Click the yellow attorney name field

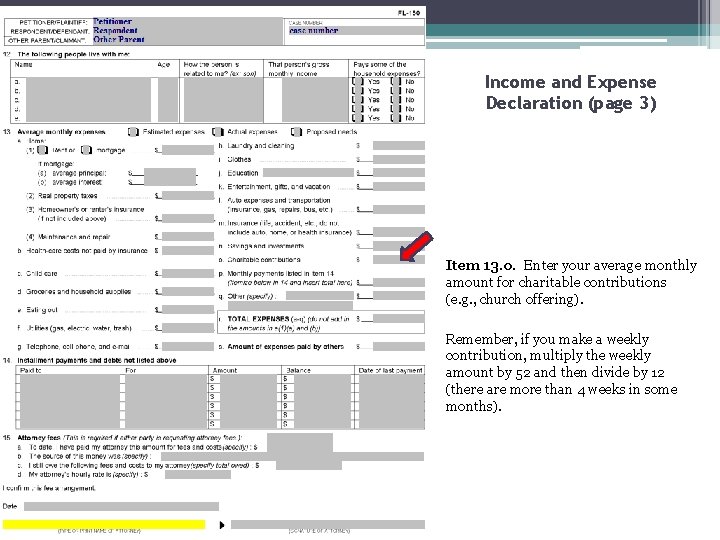[104, 525]
